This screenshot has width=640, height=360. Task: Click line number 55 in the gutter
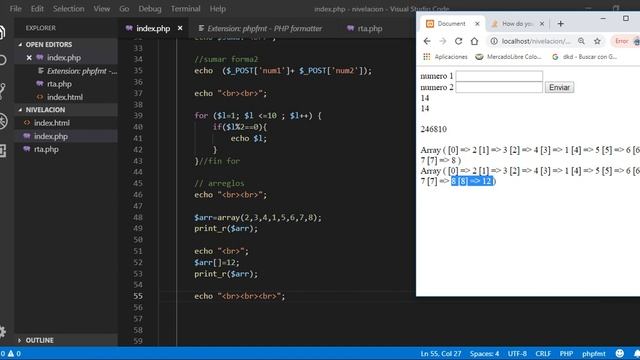coord(138,296)
